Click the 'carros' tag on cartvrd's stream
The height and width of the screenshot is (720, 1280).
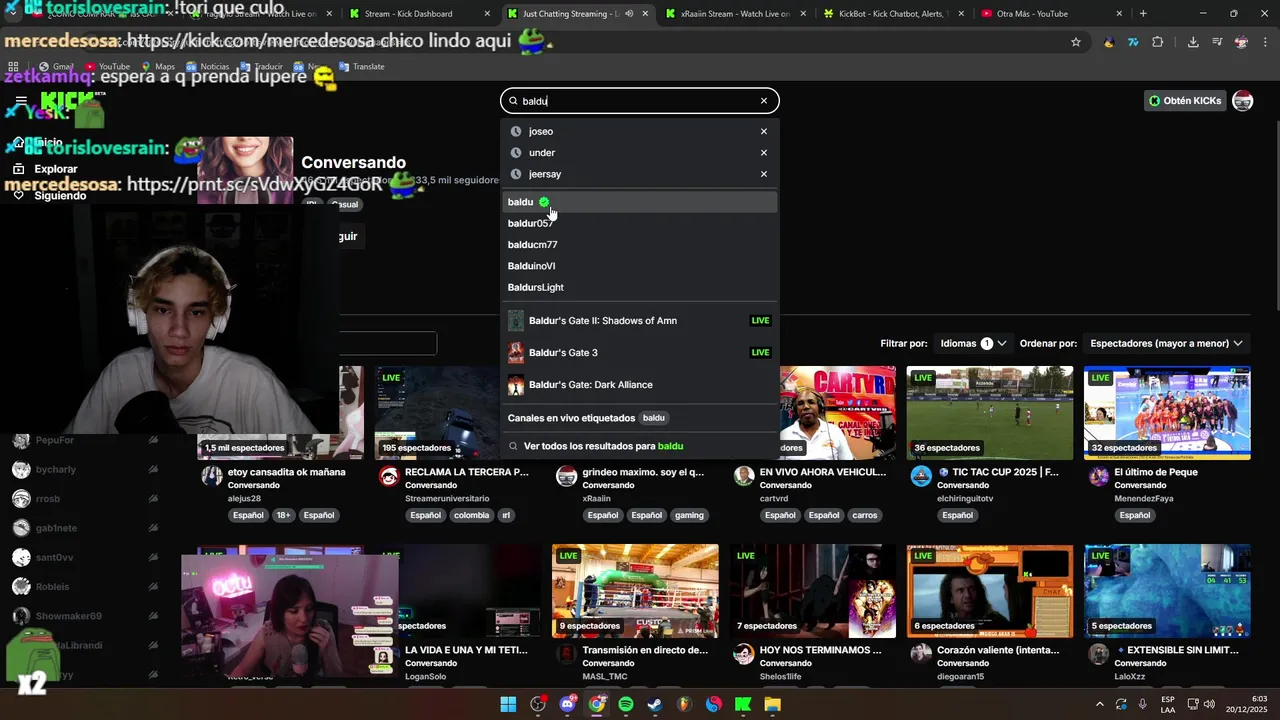(x=865, y=516)
